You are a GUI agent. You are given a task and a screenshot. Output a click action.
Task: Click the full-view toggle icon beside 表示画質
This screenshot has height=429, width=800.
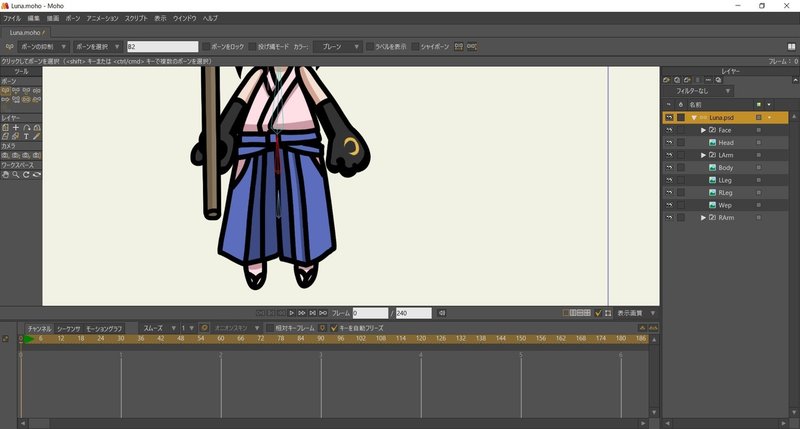pos(608,313)
